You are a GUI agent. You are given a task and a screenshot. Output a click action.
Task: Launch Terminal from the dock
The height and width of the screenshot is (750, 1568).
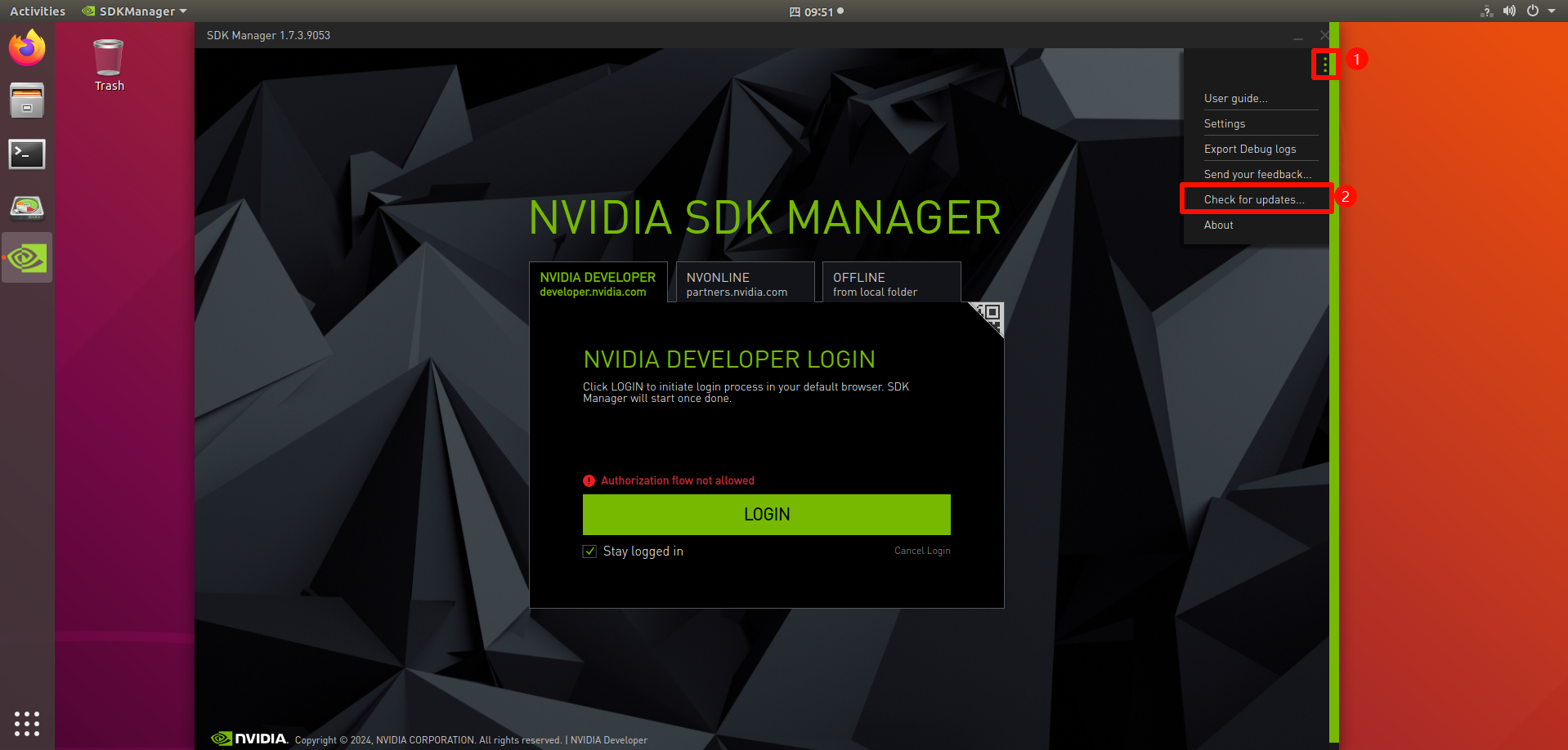27,154
